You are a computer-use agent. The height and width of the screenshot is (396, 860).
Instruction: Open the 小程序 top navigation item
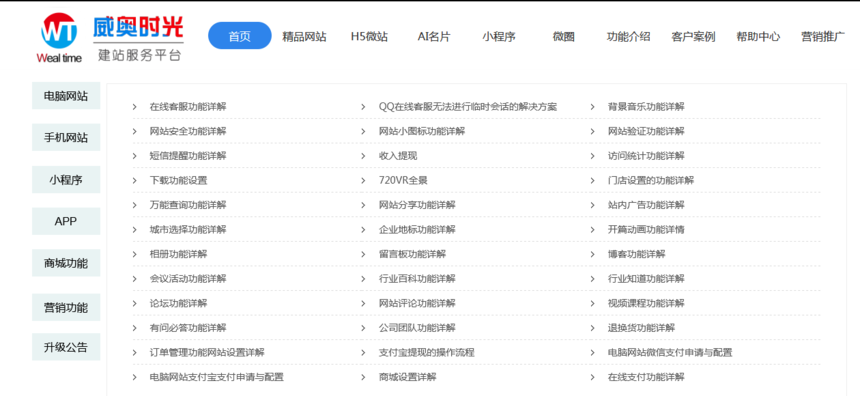(499, 37)
